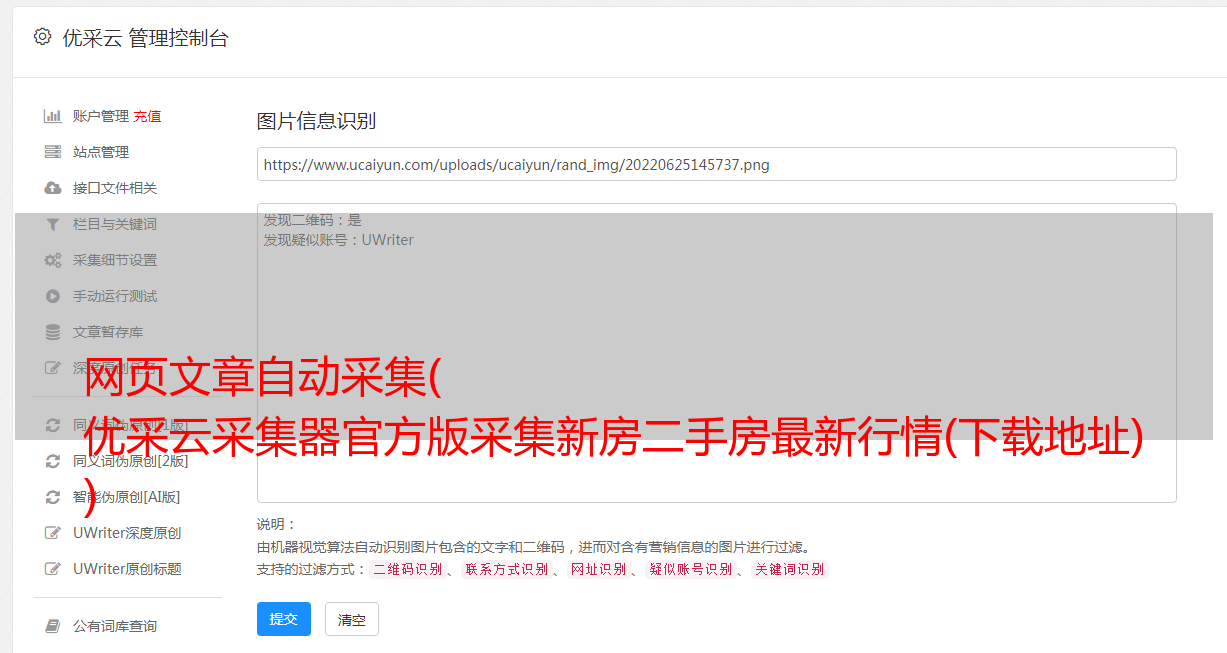The height and width of the screenshot is (653, 1227).
Task: Open 接口文件相关 menu item
Action: pyautogui.click(x=115, y=188)
